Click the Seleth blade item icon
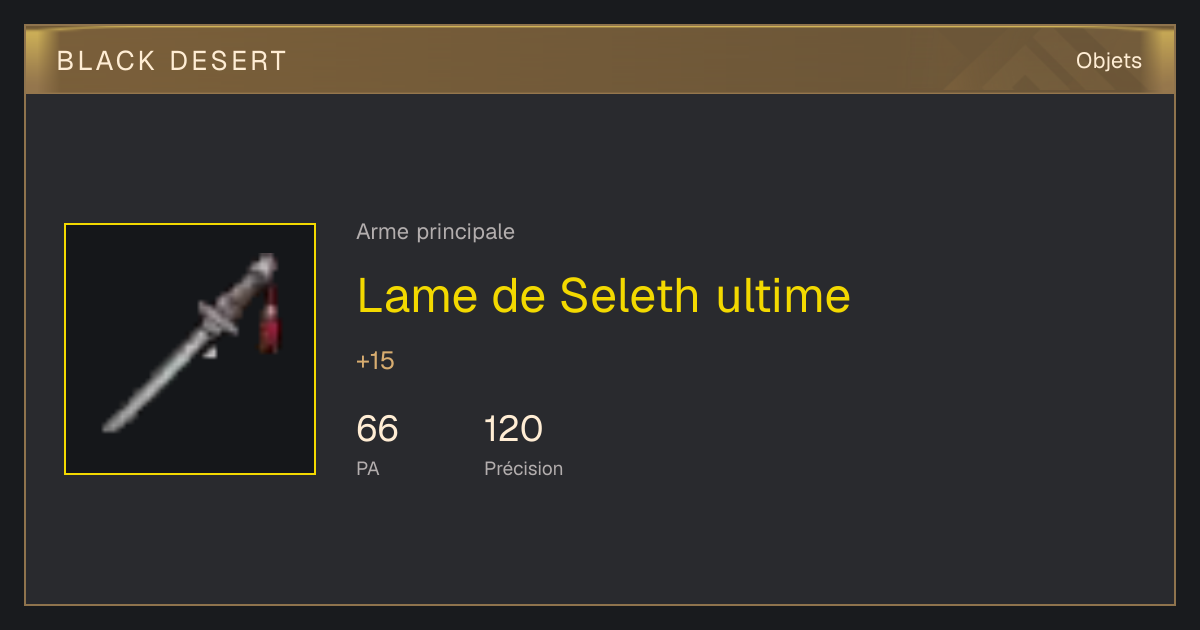 [x=190, y=349]
